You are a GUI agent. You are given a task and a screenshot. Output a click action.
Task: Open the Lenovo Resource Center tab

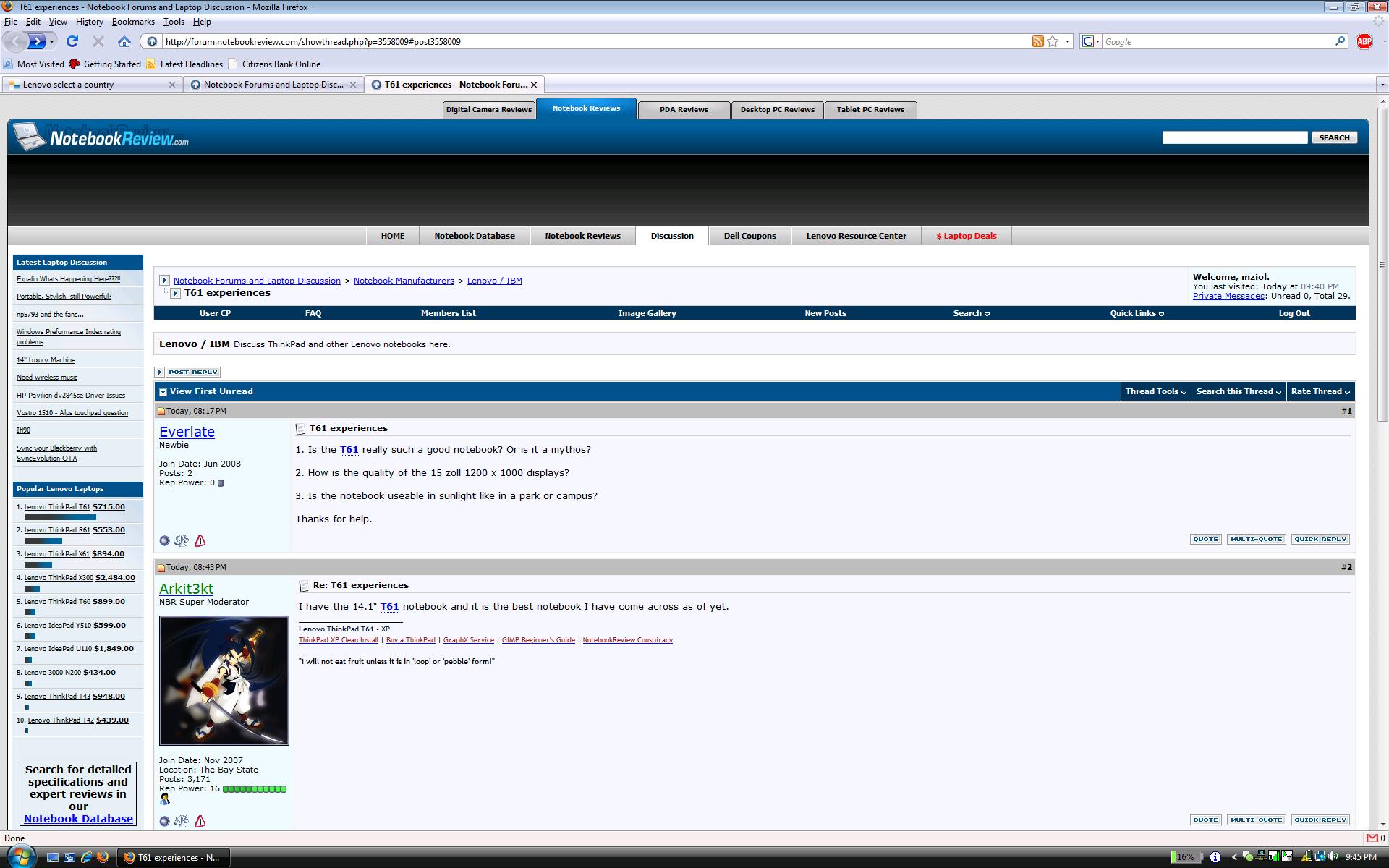click(x=856, y=236)
